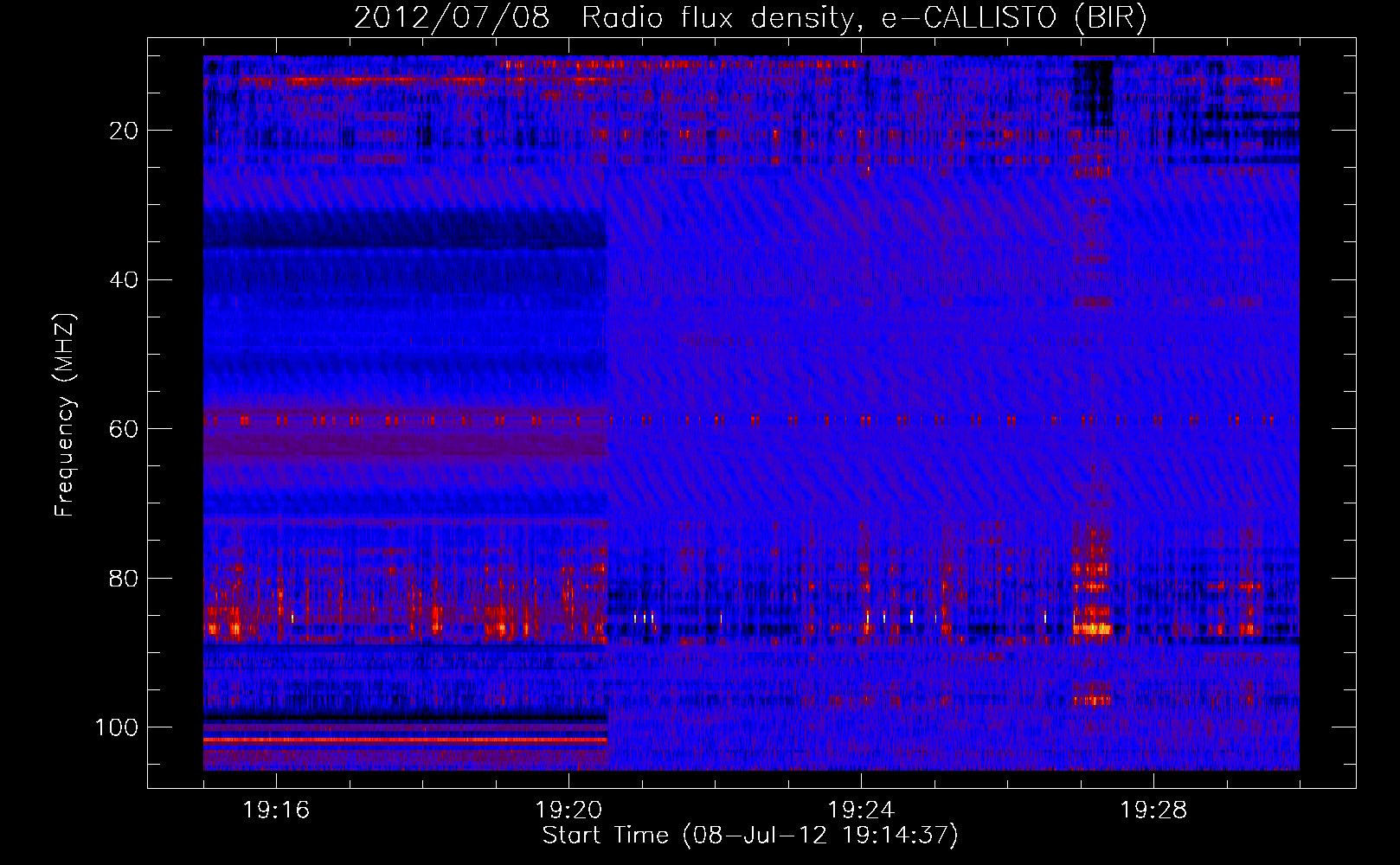Click the '19:24' time tick label
Viewport: 1400px width, 865px height.
pyautogui.click(x=861, y=811)
